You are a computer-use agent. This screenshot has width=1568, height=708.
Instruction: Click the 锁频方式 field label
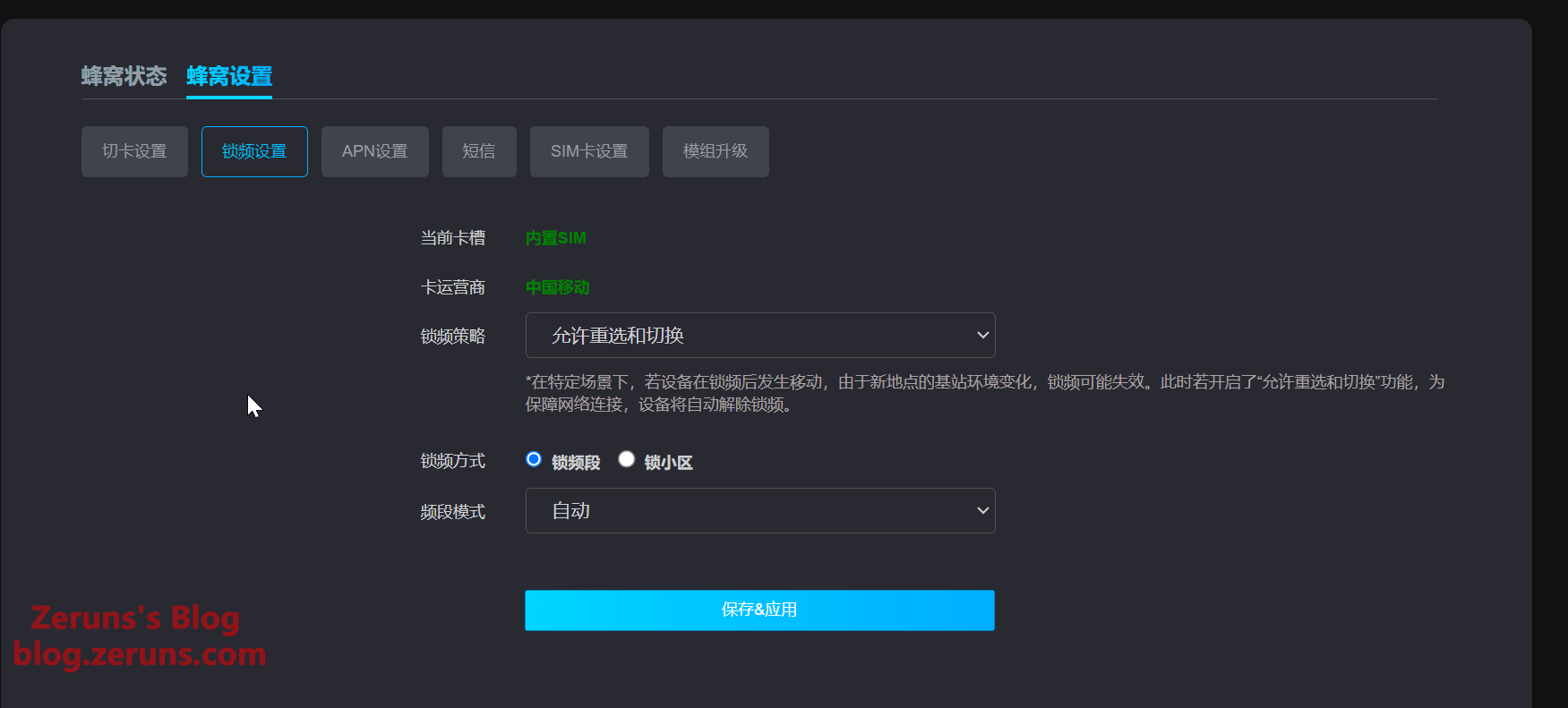point(453,461)
